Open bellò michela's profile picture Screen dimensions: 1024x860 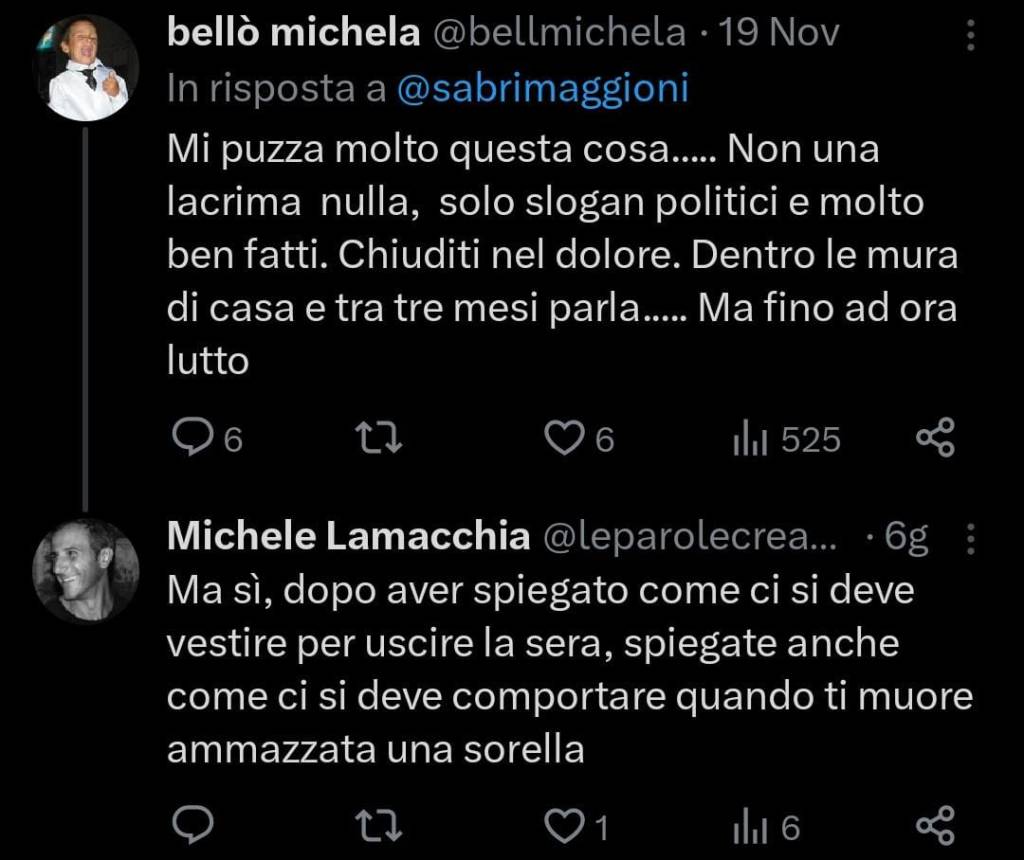[86, 68]
